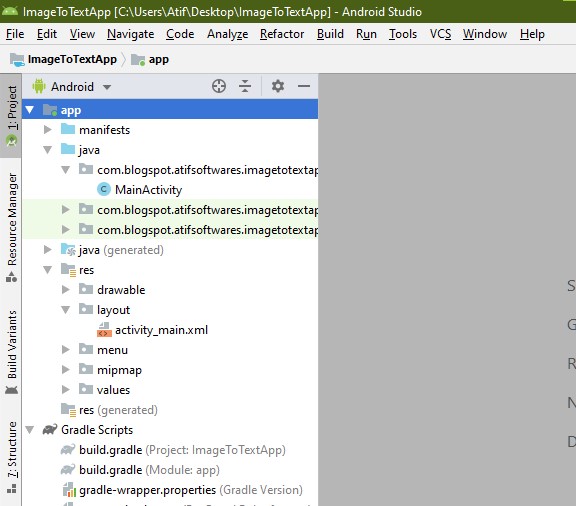The height and width of the screenshot is (506, 576).
Task: Click the app module folder icon in tree
Action: tap(50, 110)
